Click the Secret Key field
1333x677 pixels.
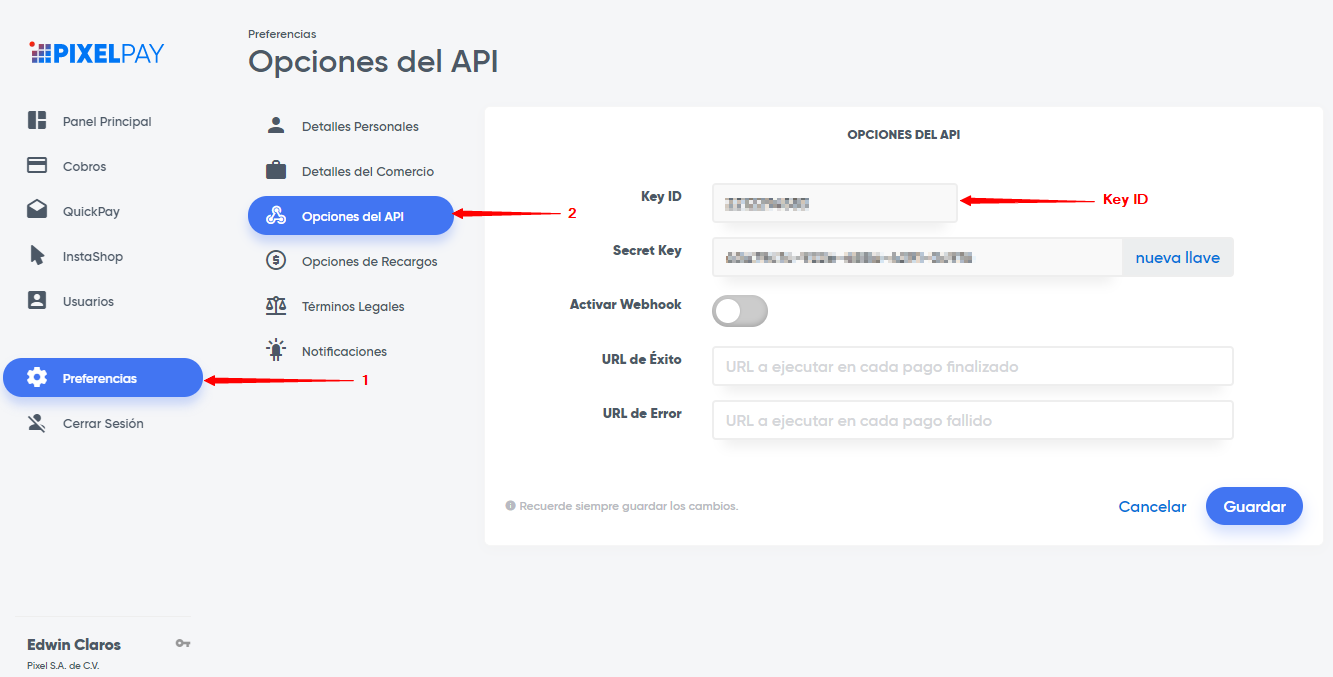(x=917, y=257)
